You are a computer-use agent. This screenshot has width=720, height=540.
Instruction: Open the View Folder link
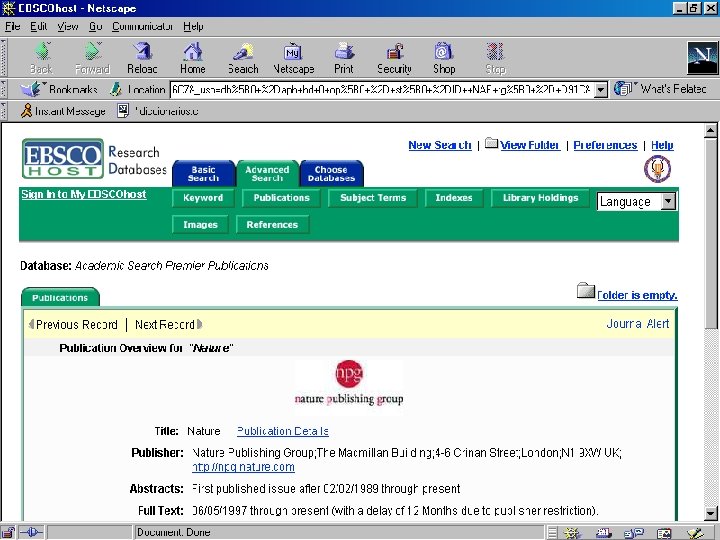click(x=530, y=145)
